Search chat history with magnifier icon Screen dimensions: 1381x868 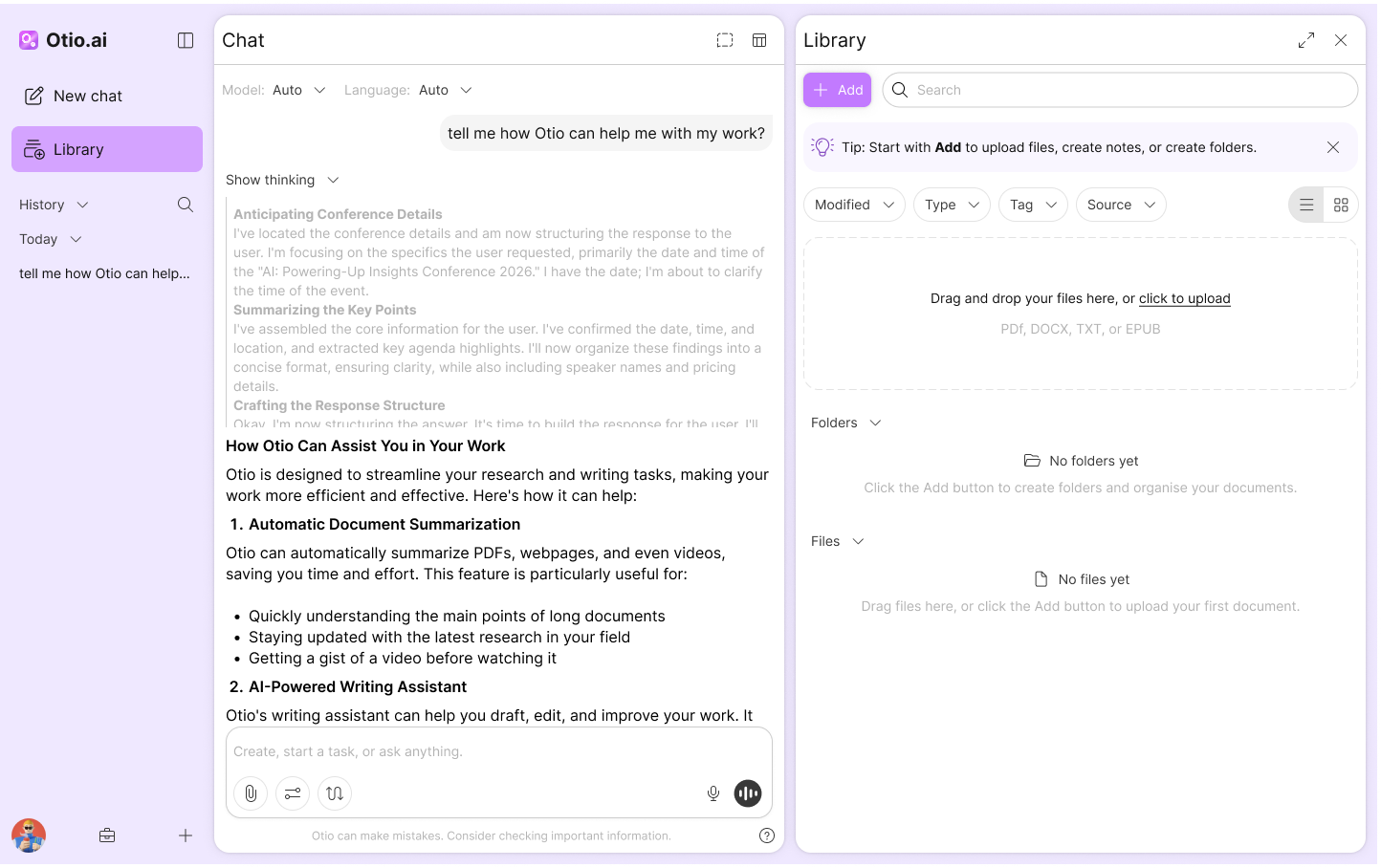[186, 205]
